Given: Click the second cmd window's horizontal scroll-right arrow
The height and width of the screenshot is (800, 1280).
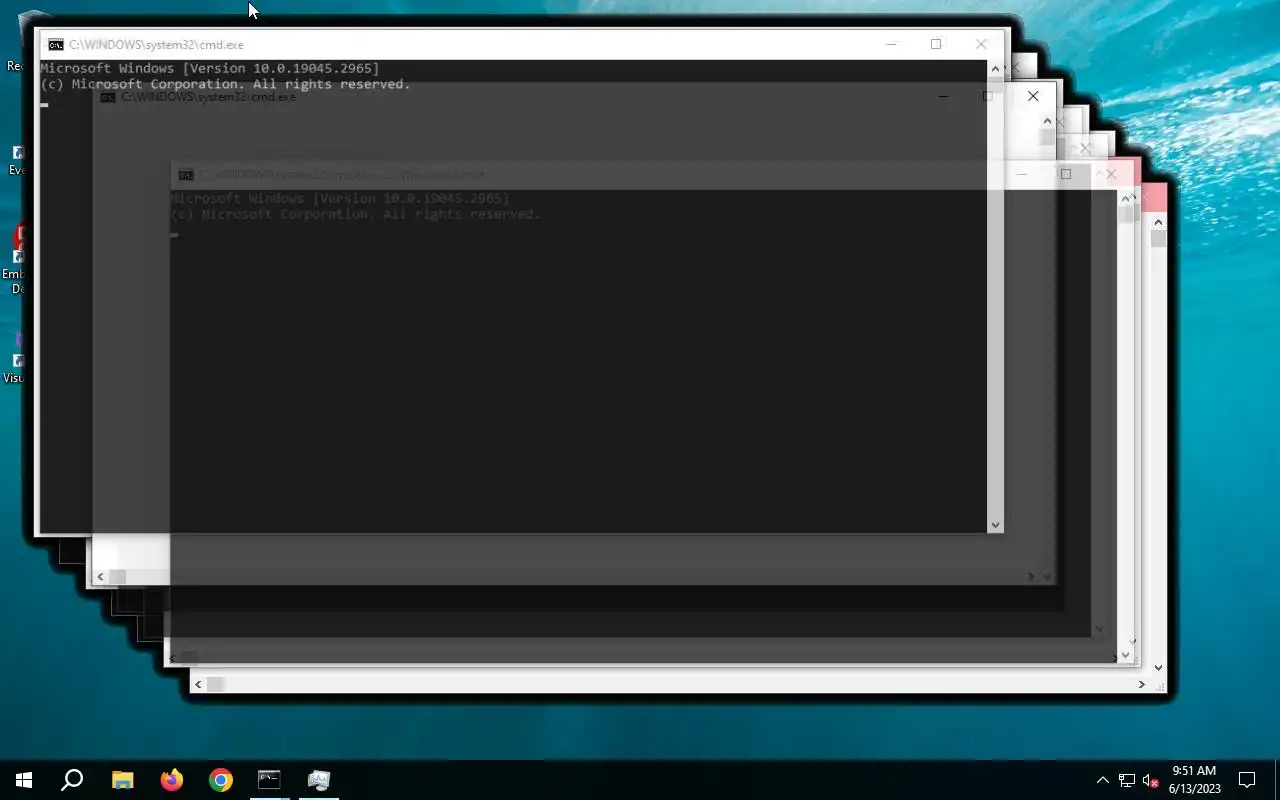Looking at the screenshot, I should (x=1031, y=576).
